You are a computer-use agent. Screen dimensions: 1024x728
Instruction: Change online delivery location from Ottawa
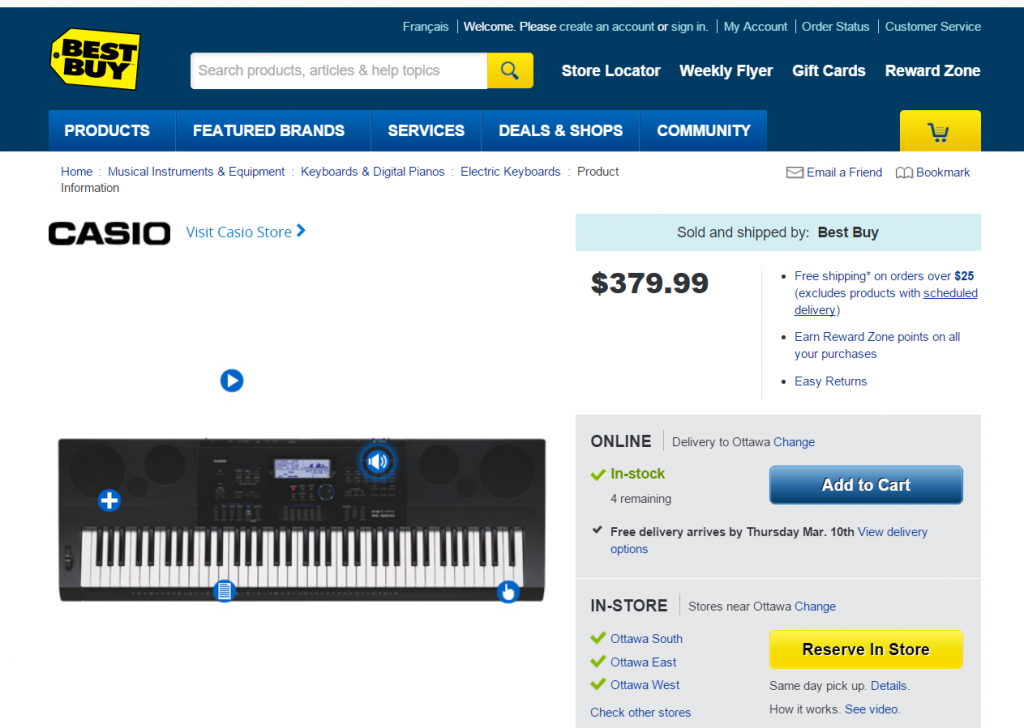click(793, 442)
